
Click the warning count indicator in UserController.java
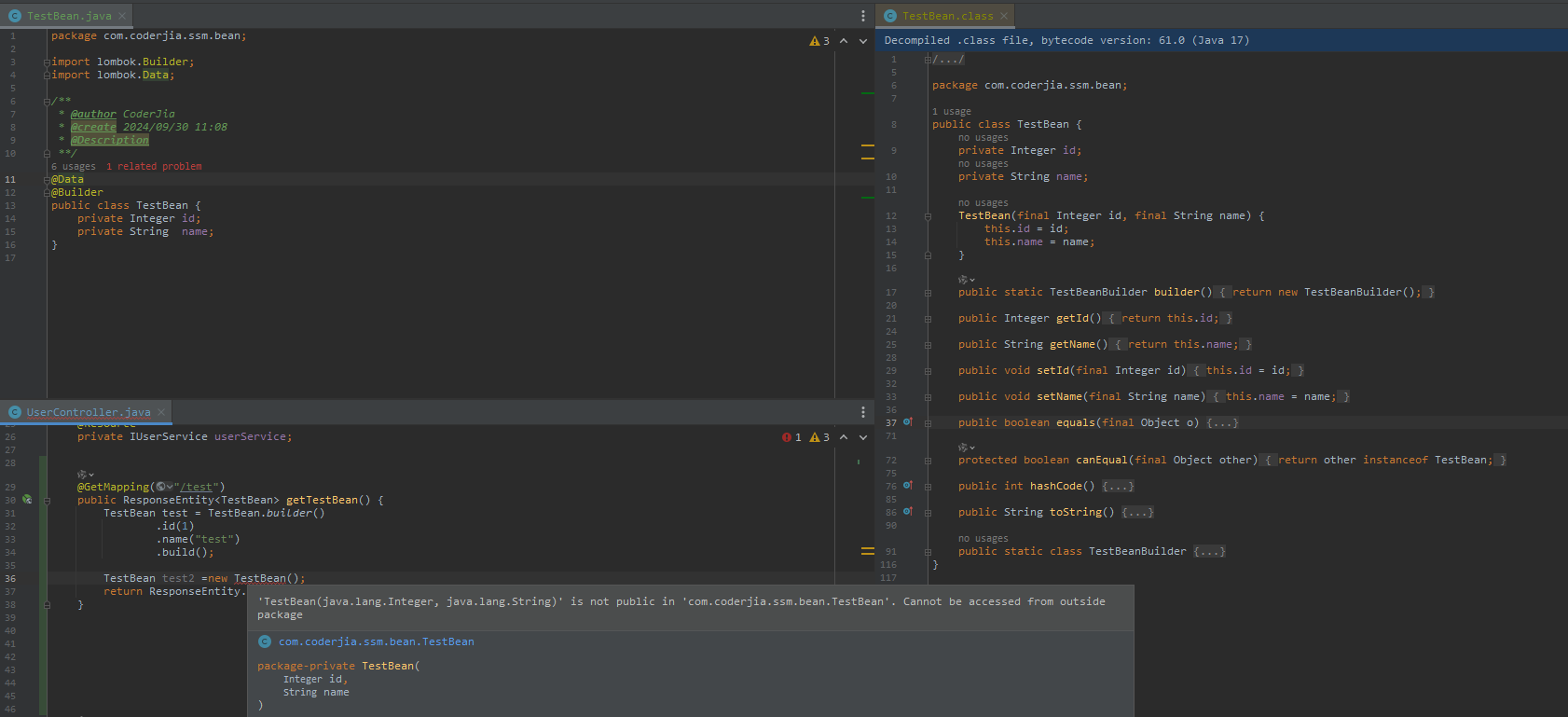point(819,437)
